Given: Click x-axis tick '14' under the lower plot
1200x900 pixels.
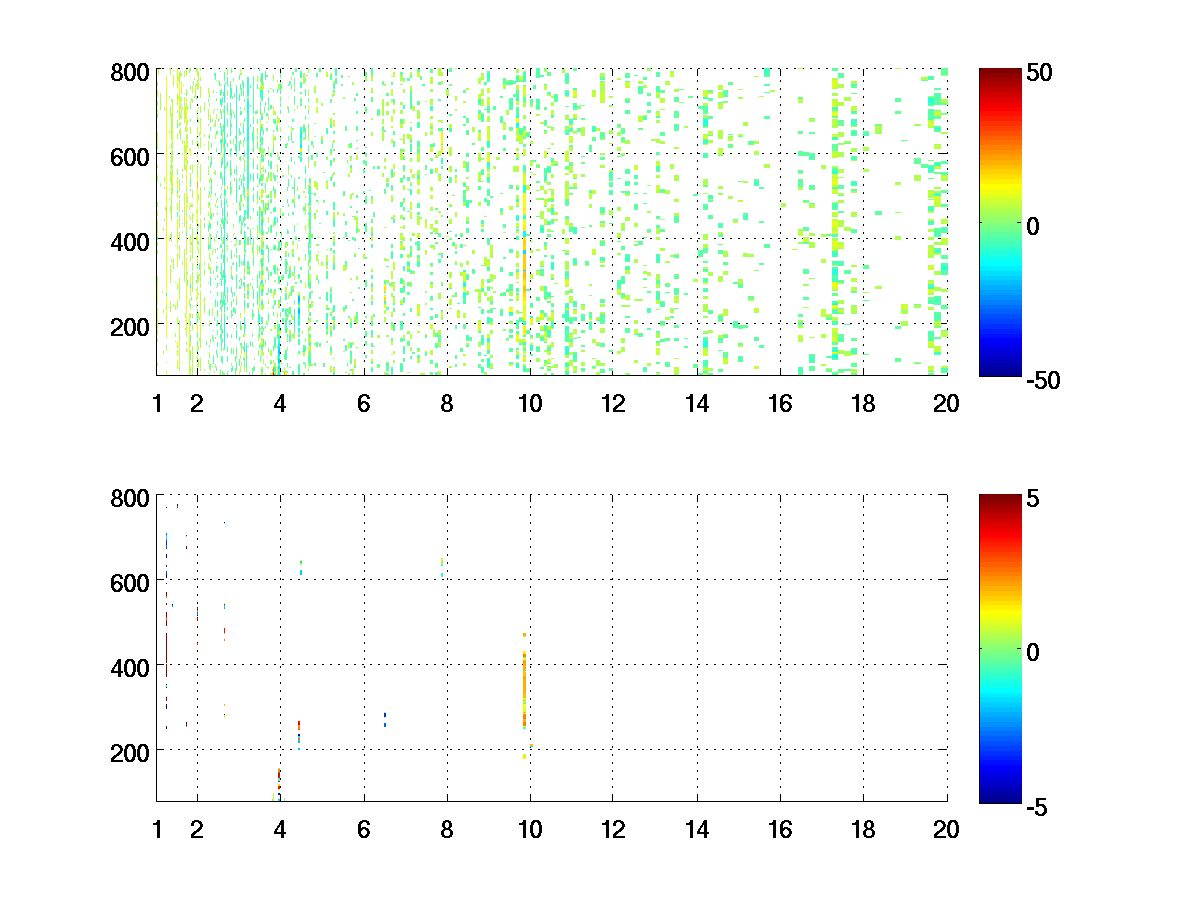Looking at the screenshot, I should point(697,829).
